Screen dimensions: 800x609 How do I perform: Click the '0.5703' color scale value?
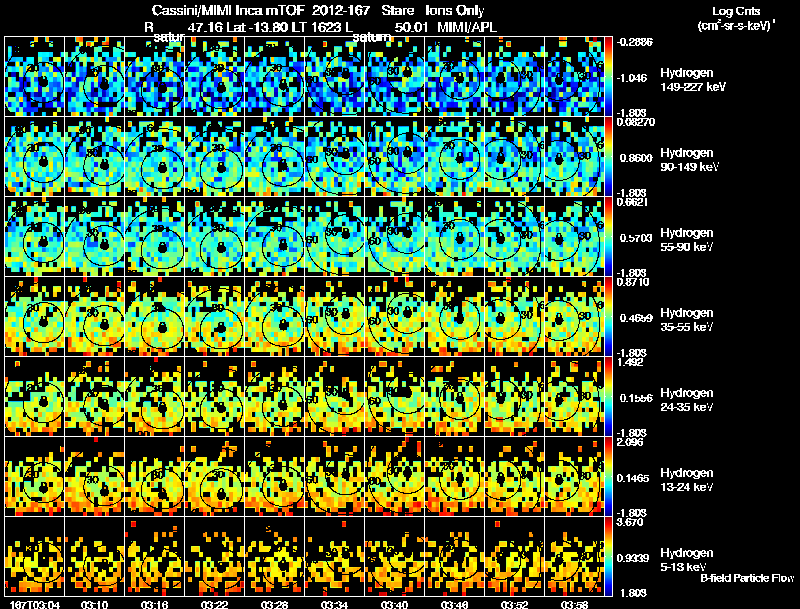[x=636, y=238]
